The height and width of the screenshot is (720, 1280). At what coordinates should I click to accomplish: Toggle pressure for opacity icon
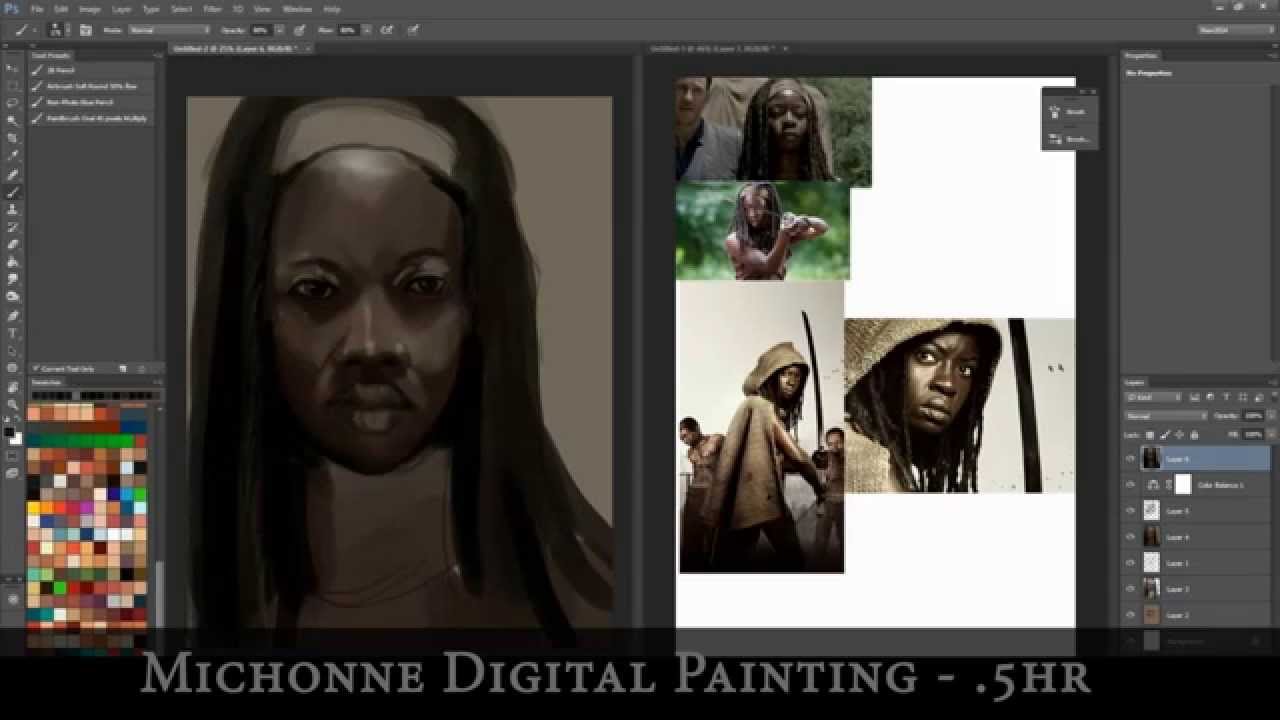(300, 30)
